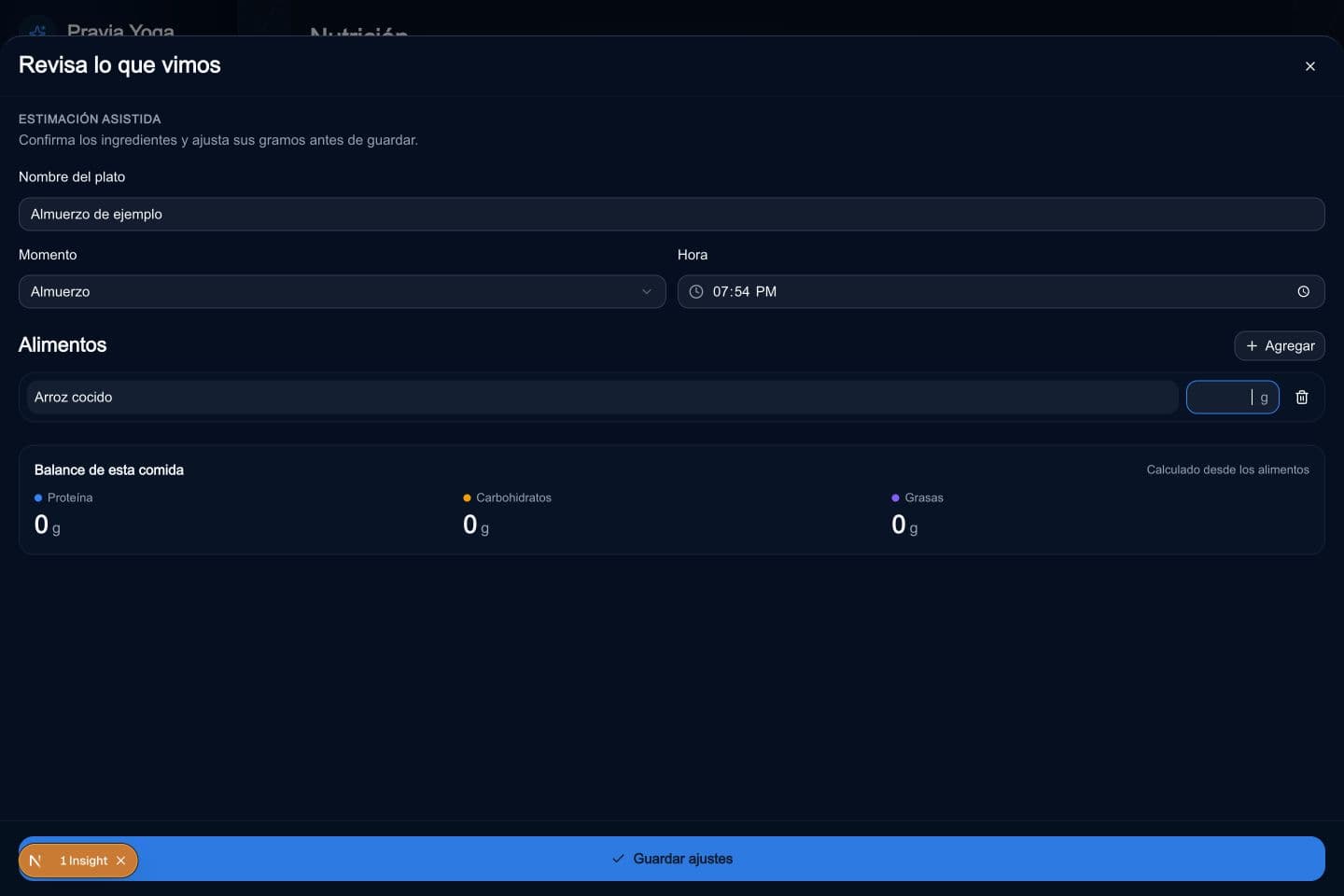
Task: Click the Proteína label
Action: click(70, 497)
